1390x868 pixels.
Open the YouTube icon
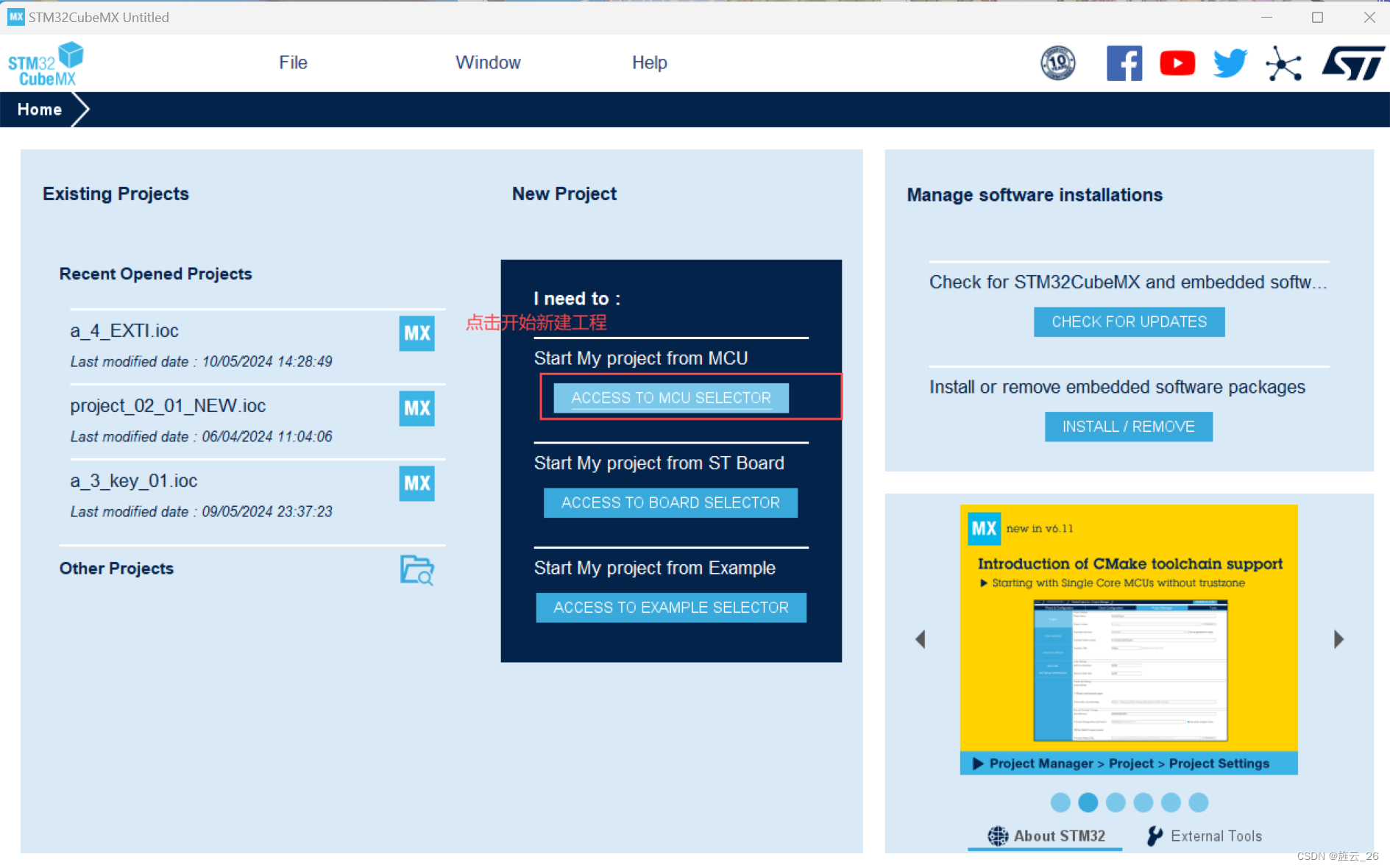point(1177,63)
